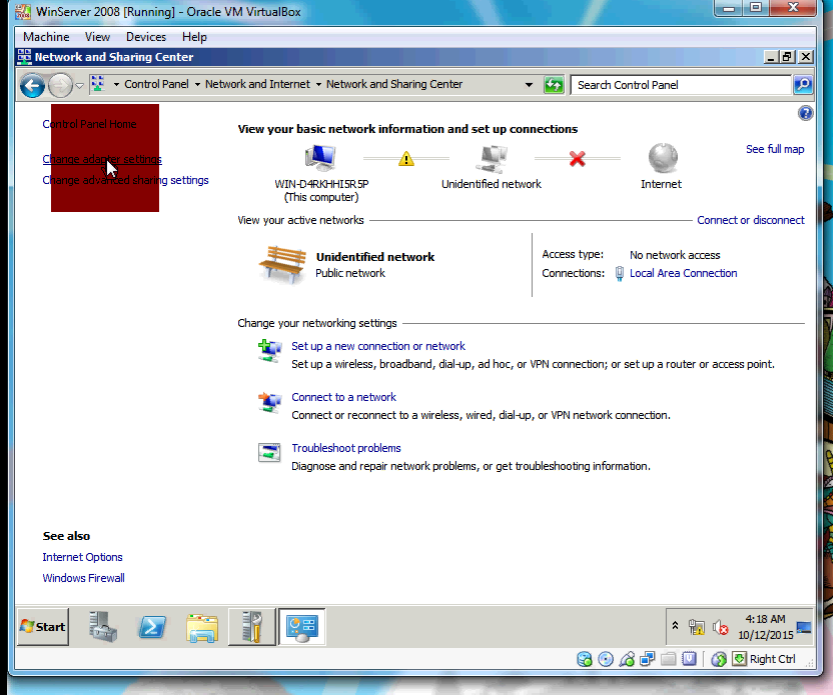
Task: Click the Control Panel icon in address bar
Action: (x=98, y=84)
